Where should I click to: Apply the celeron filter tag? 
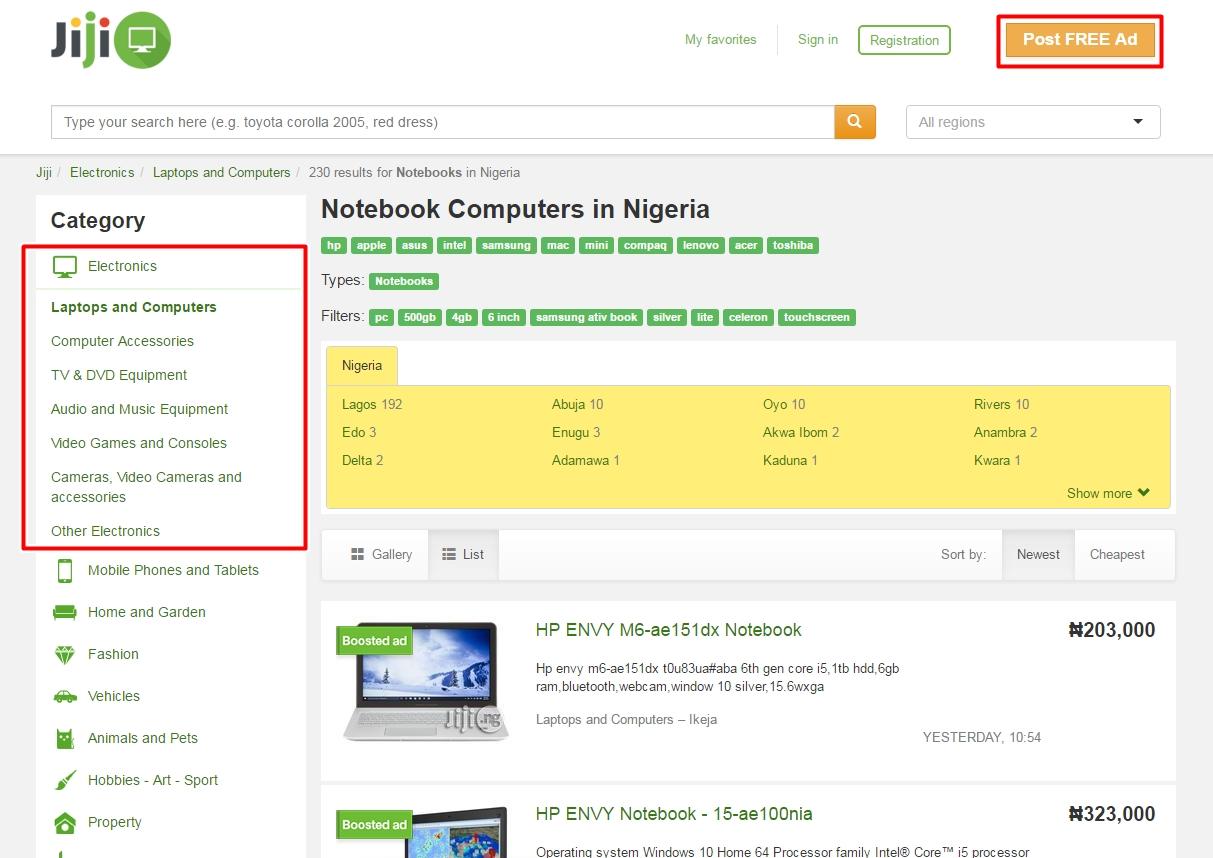(x=748, y=317)
